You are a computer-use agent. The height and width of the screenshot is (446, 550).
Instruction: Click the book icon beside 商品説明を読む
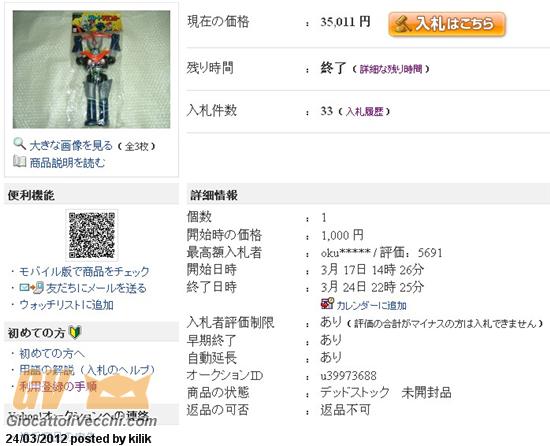pos(19,161)
